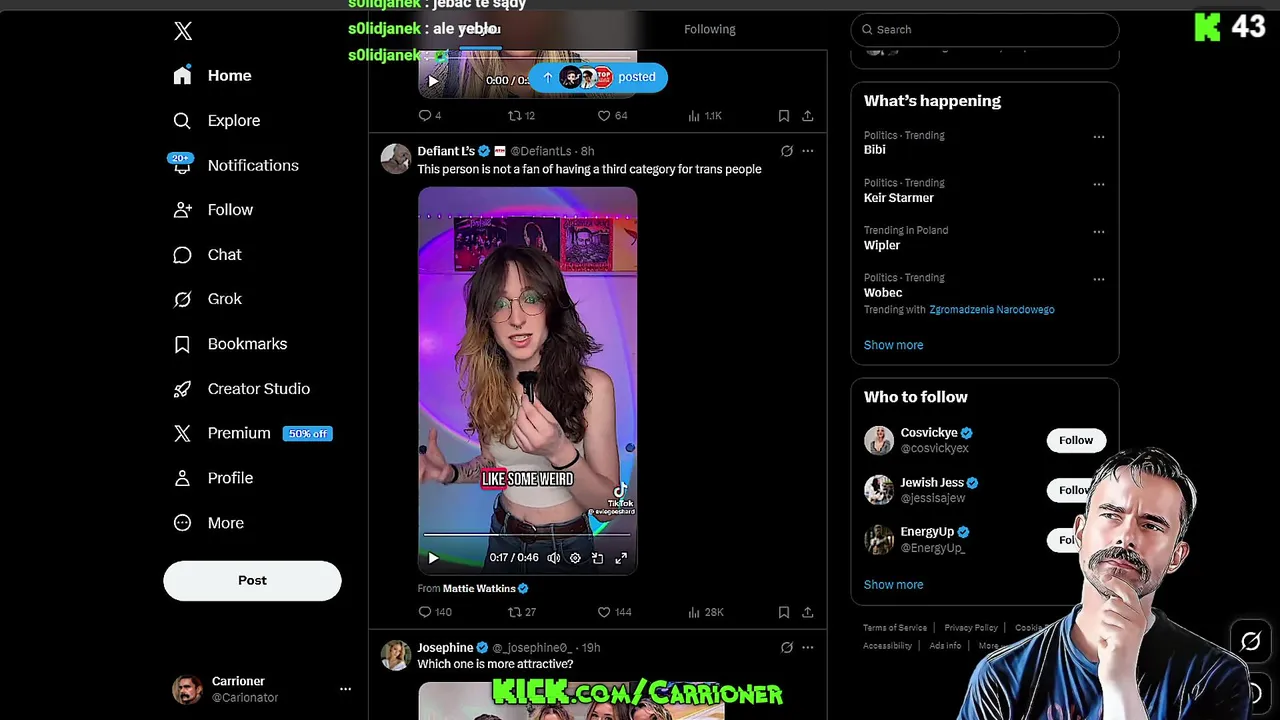Image resolution: width=1280 pixels, height=720 pixels.
Task: Enter fullscreen on Defiant L's video
Action: 621,558
